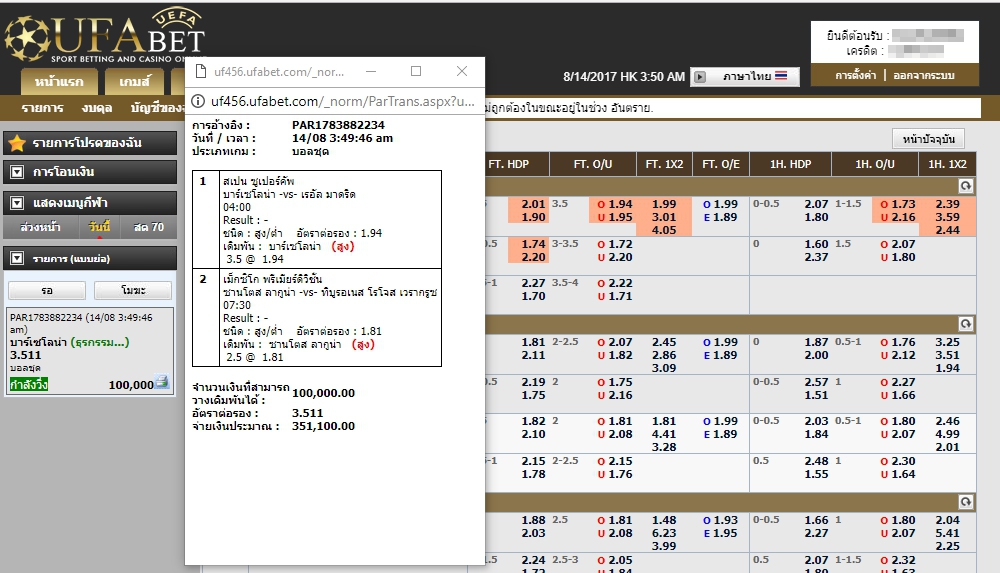Click the รอ button

(47, 290)
